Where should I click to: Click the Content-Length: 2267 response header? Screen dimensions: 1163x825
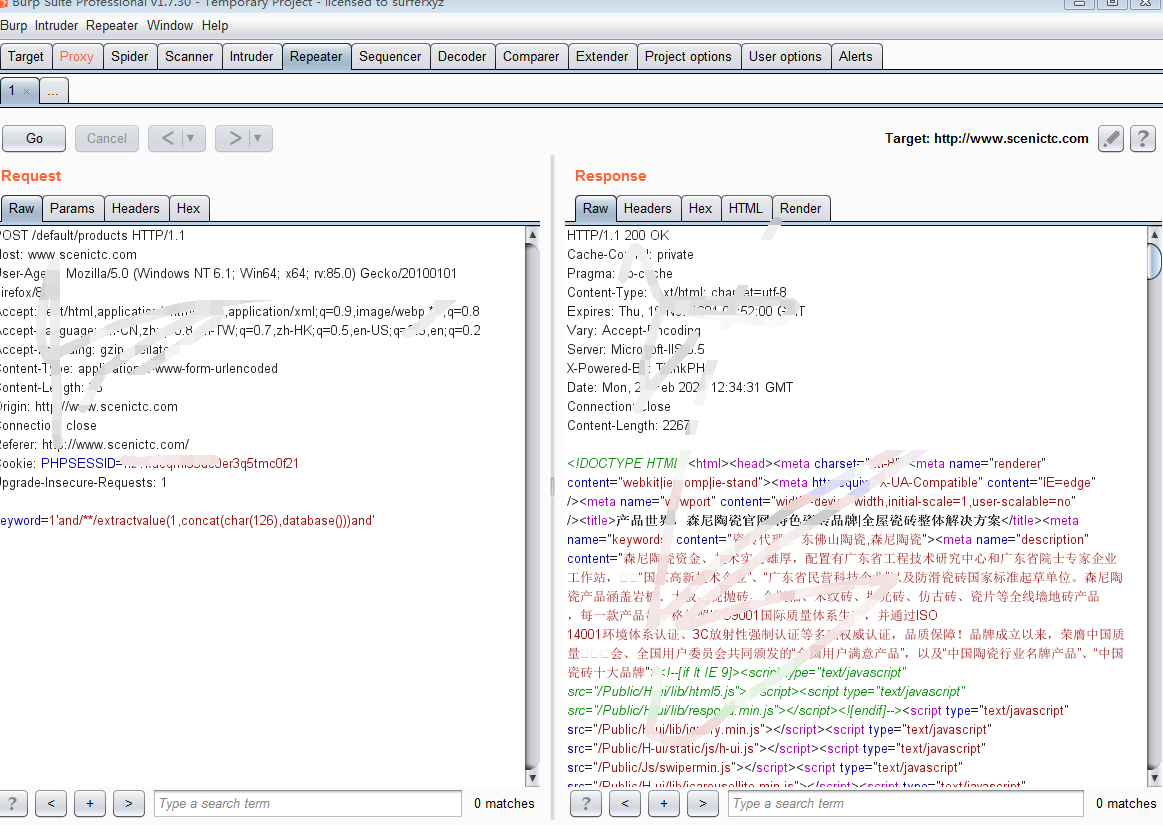pyautogui.click(x=628, y=426)
